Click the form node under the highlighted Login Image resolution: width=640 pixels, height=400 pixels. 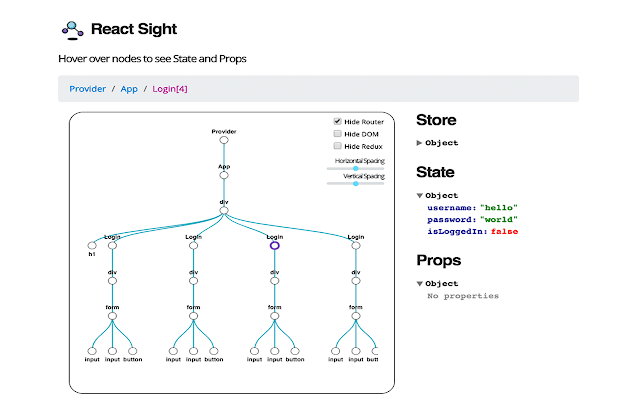274,316
